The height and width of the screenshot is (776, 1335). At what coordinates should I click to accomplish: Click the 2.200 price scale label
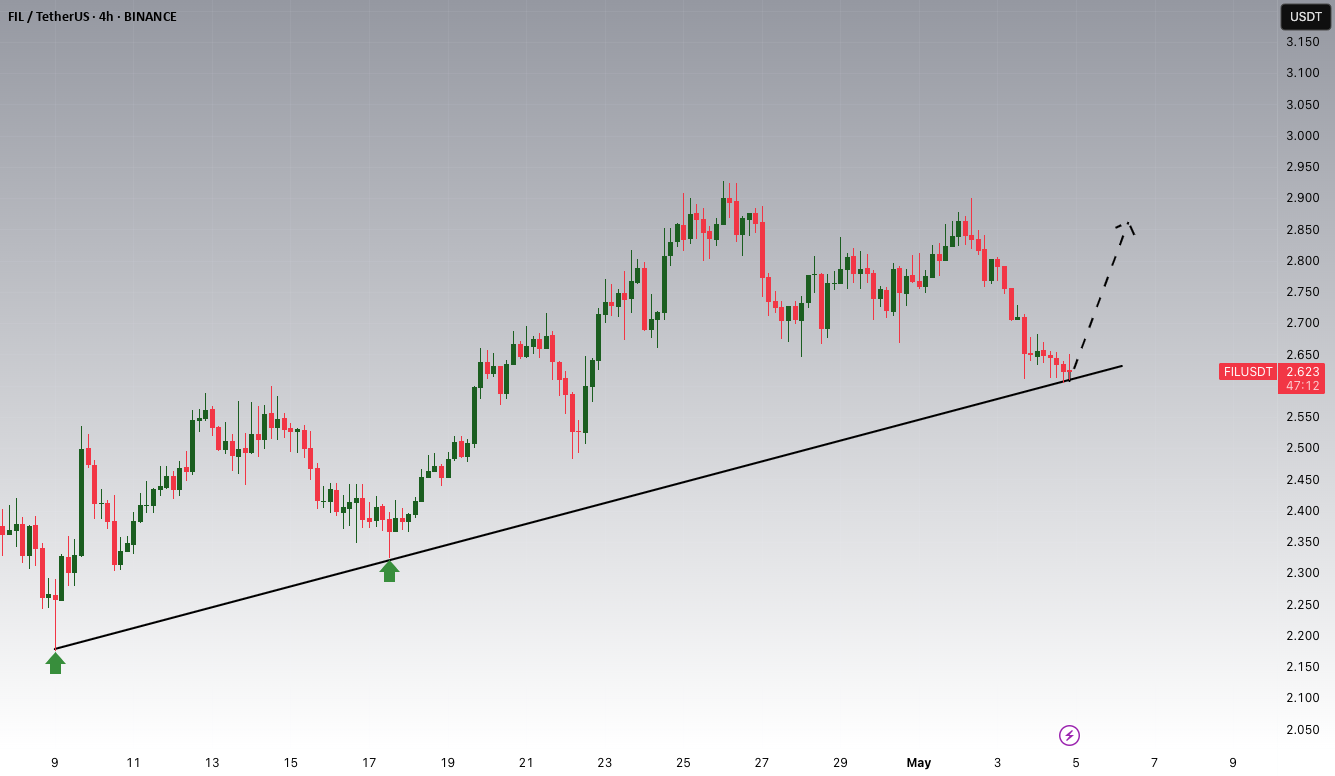(1301, 636)
